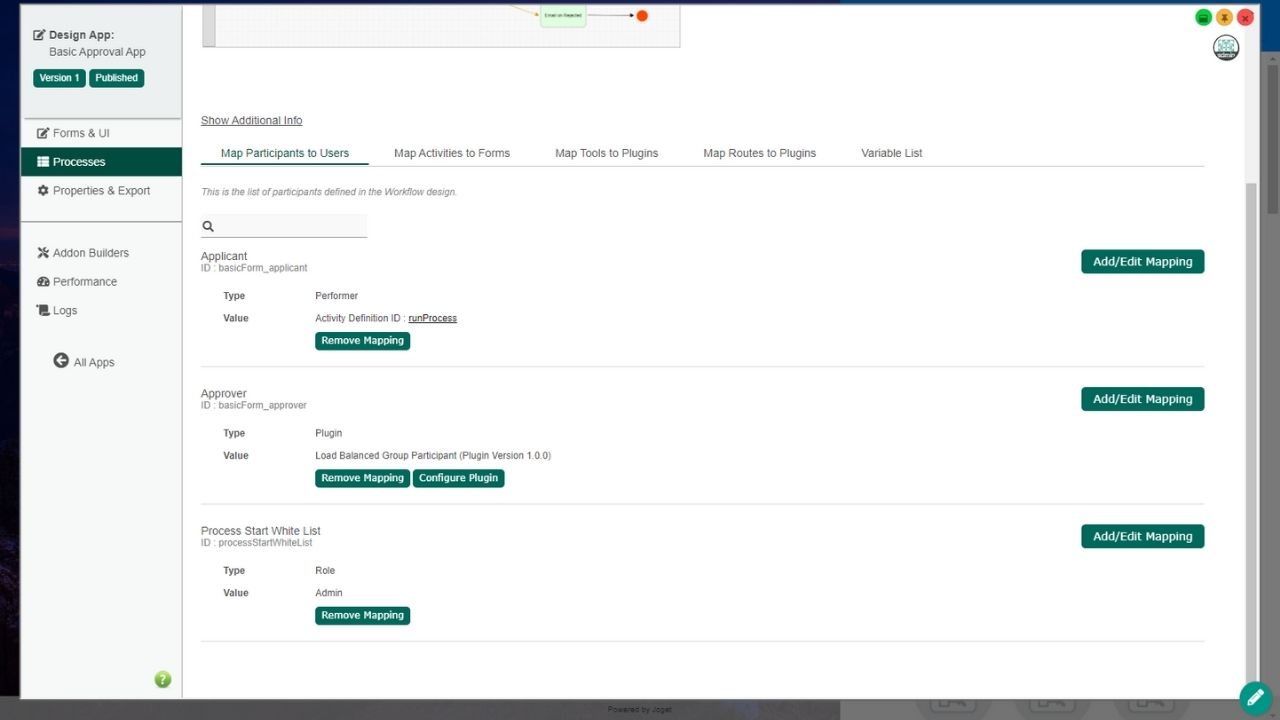This screenshot has width=1280, height=720.
Task: Open Logs in sidebar
Action: point(64,311)
